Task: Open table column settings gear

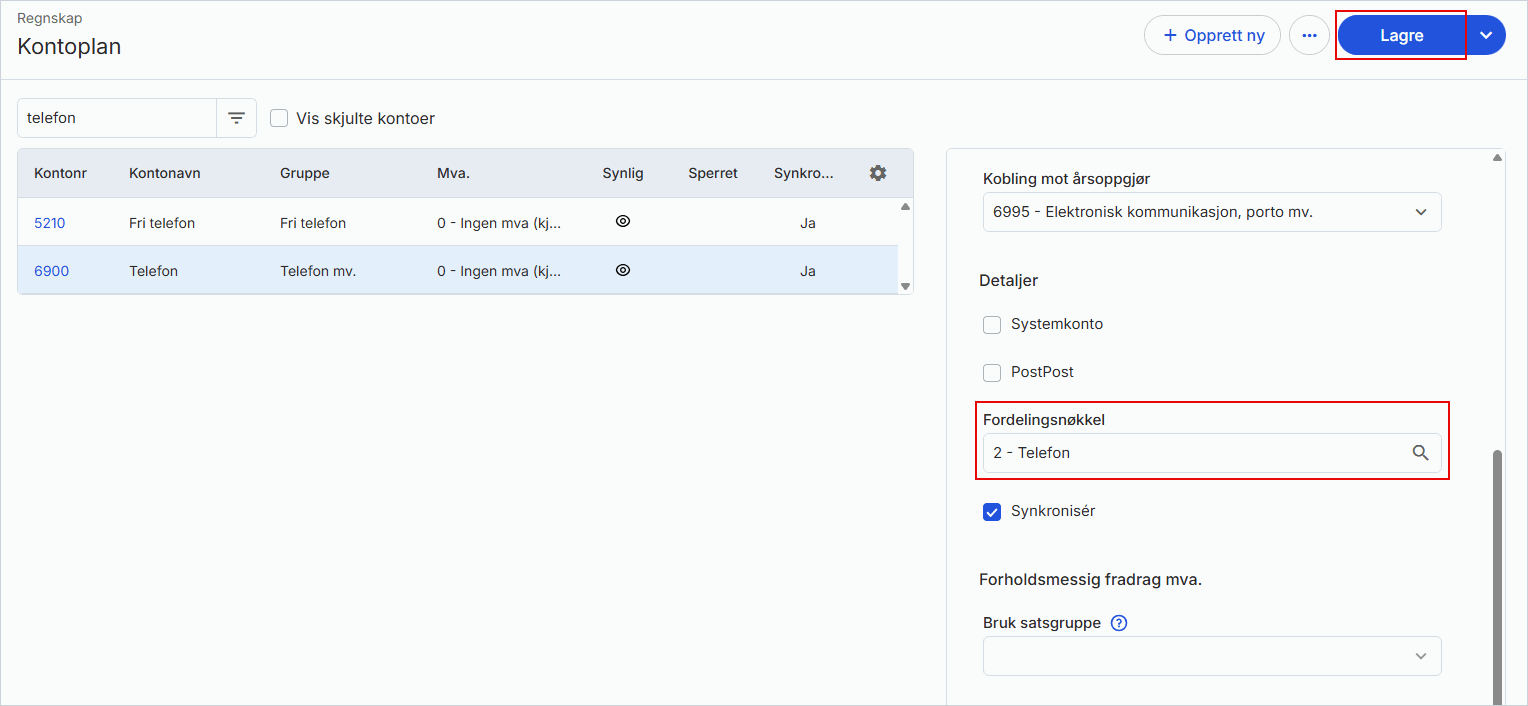Action: 878,173
